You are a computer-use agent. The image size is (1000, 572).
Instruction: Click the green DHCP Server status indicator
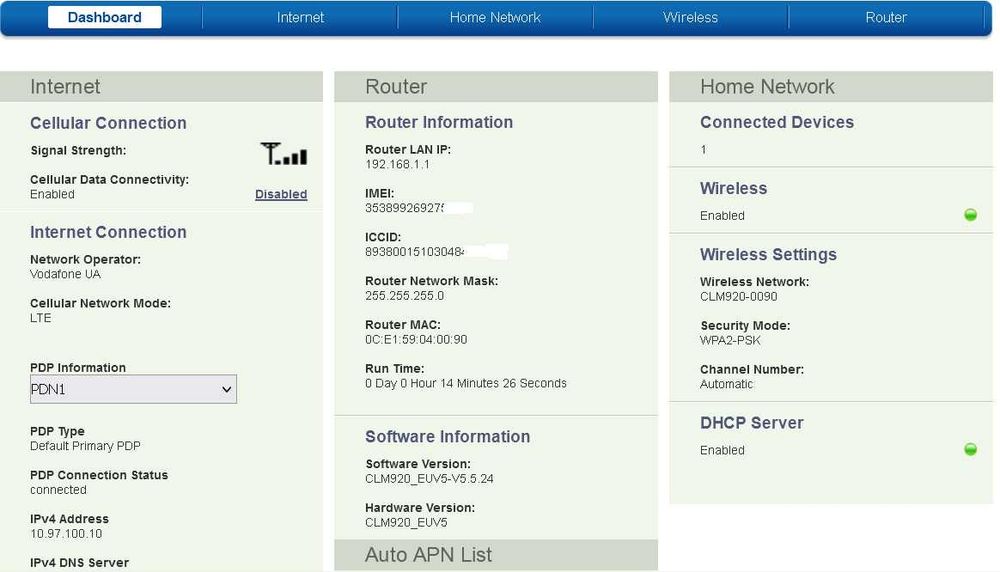(x=970, y=450)
